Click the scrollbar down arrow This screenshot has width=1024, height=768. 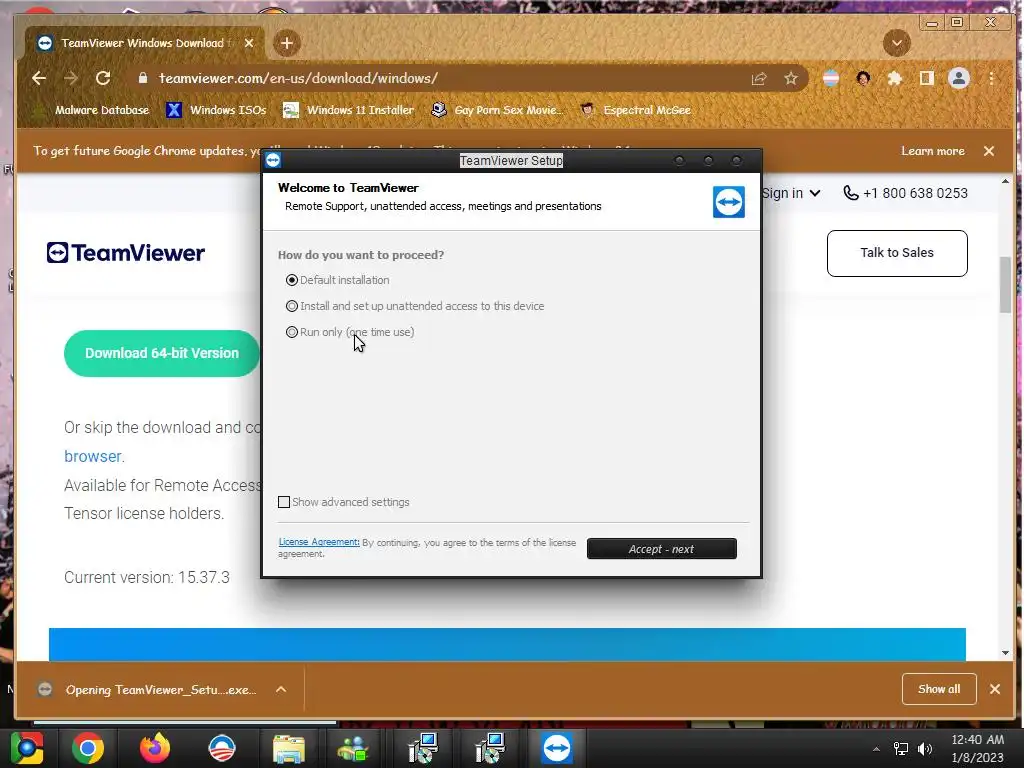(x=1005, y=652)
